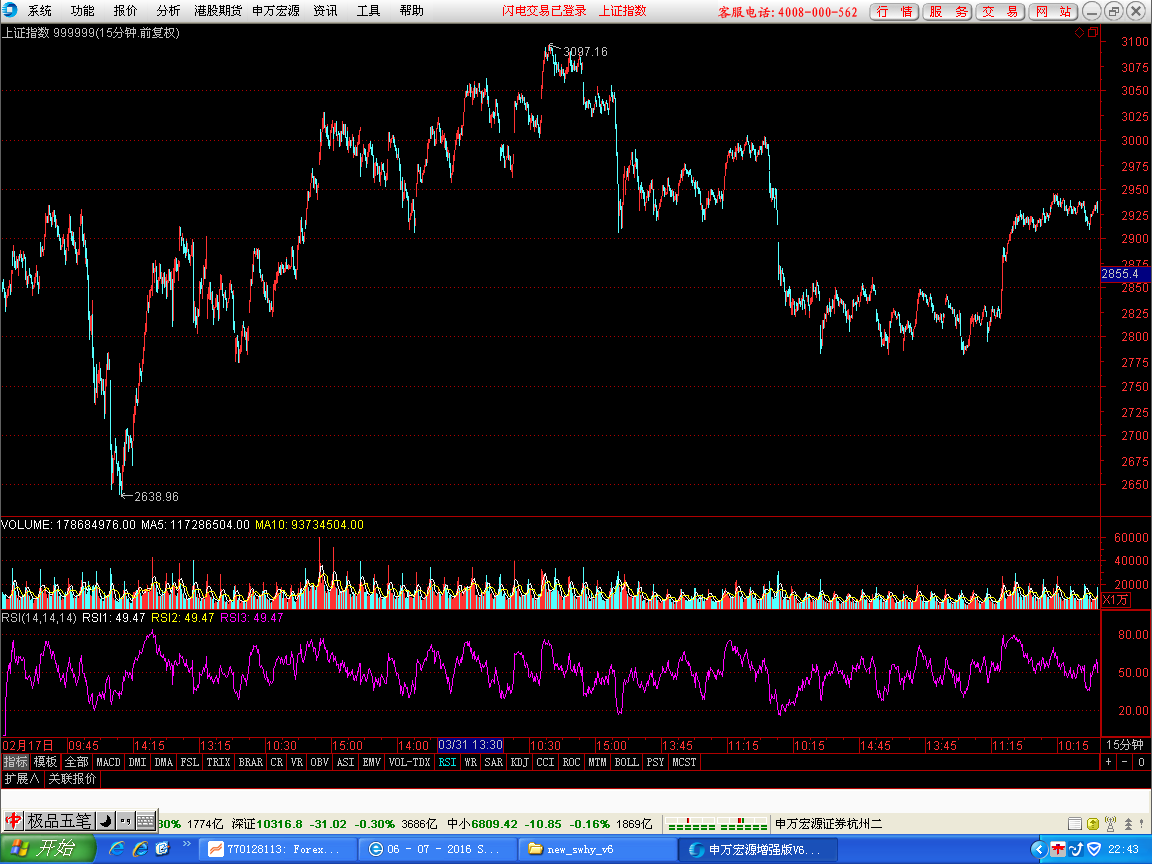The width and height of the screenshot is (1152, 864).
Task: Click the 网站 button in title bar
Action: [x=1053, y=12]
